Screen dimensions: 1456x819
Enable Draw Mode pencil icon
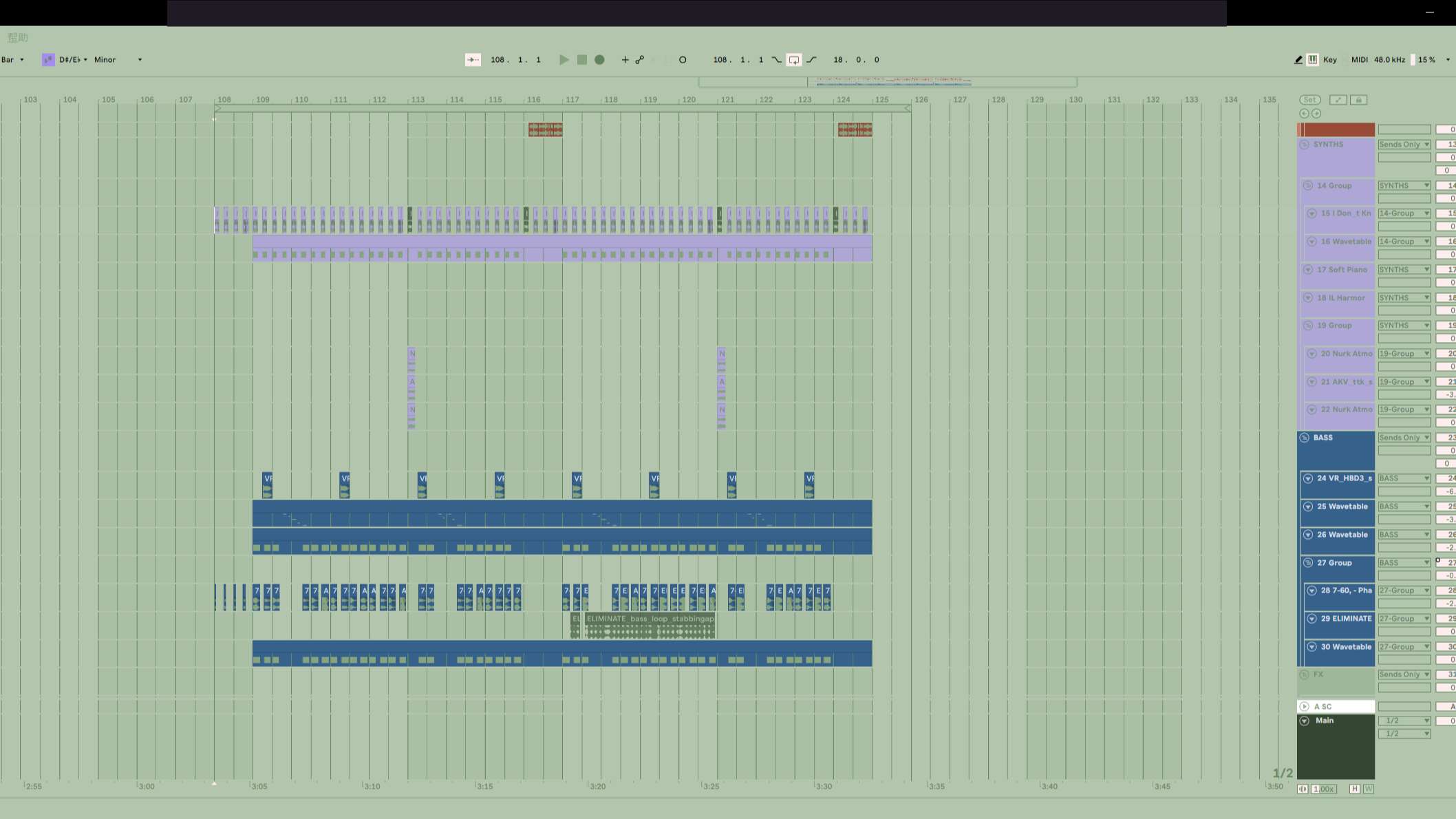pyautogui.click(x=1298, y=60)
